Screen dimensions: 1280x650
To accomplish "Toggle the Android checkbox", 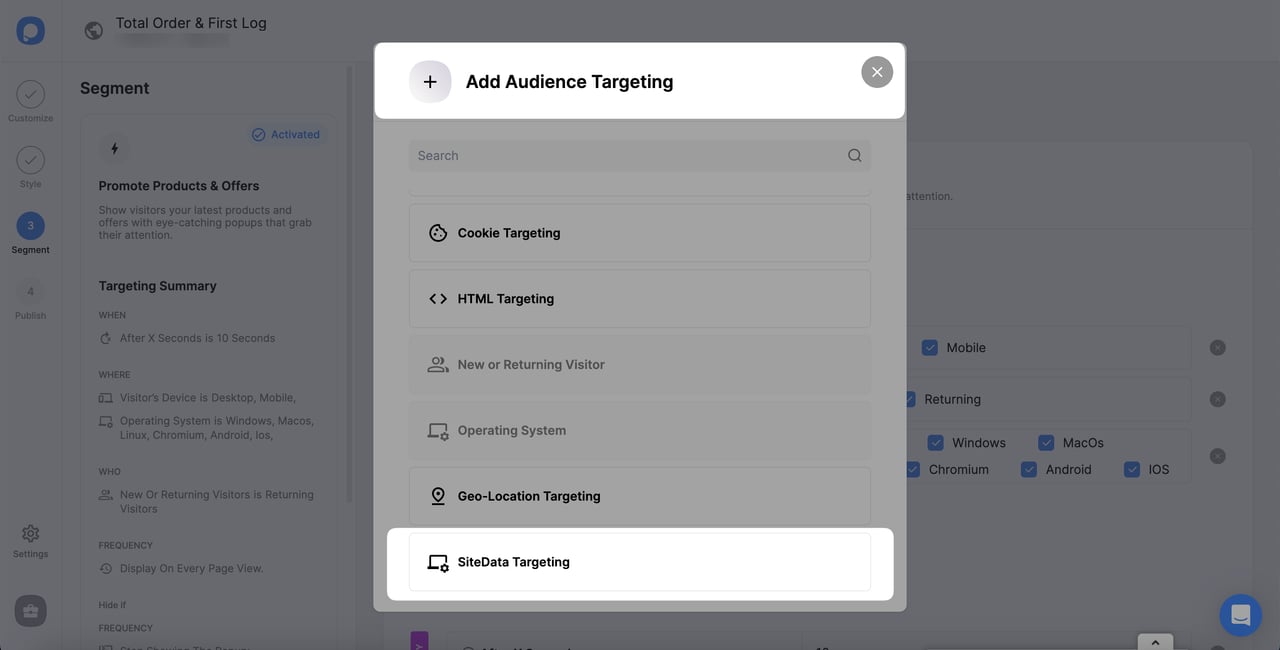I will [1029, 469].
